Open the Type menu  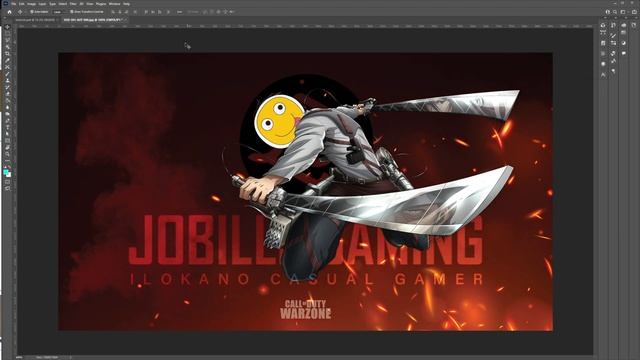coord(52,4)
